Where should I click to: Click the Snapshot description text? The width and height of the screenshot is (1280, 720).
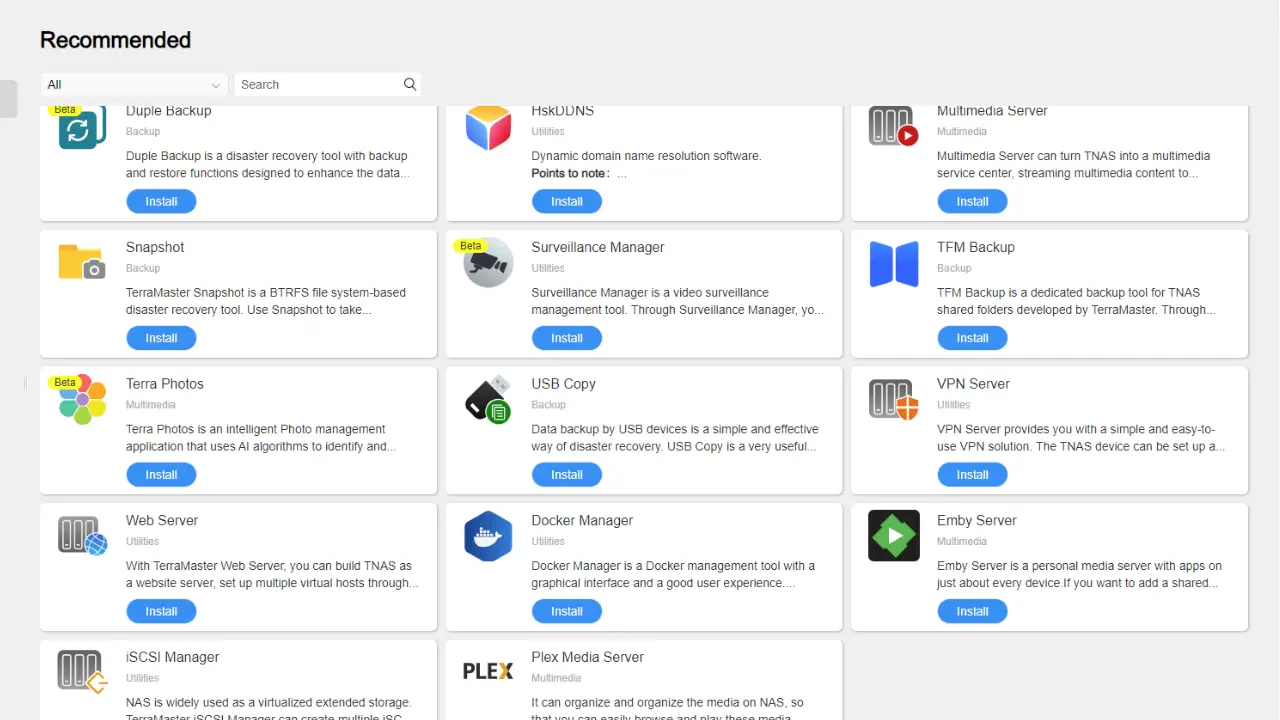[x=267, y=301]
